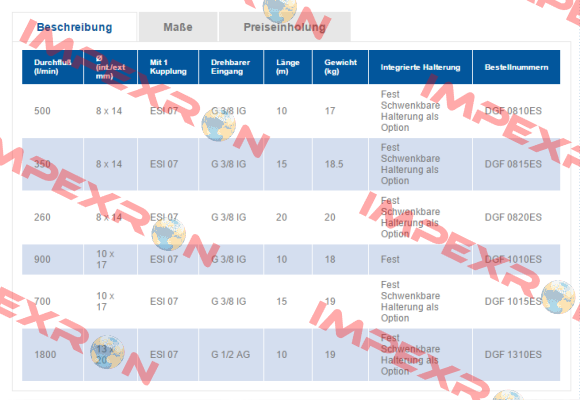Click the Drehbarer Eingang column header

coord(231,67)
